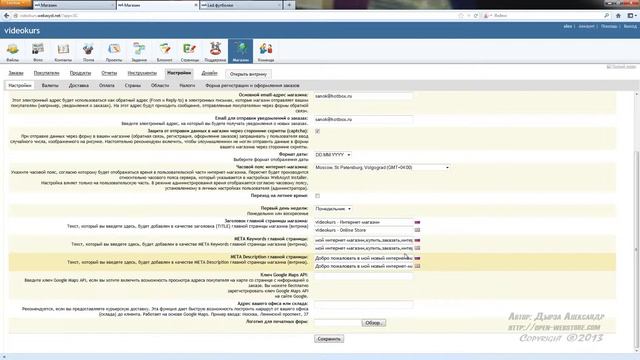This screenshot has height=360, width=640.
Task: Click the browser back arrow
Action: point(6,16)
